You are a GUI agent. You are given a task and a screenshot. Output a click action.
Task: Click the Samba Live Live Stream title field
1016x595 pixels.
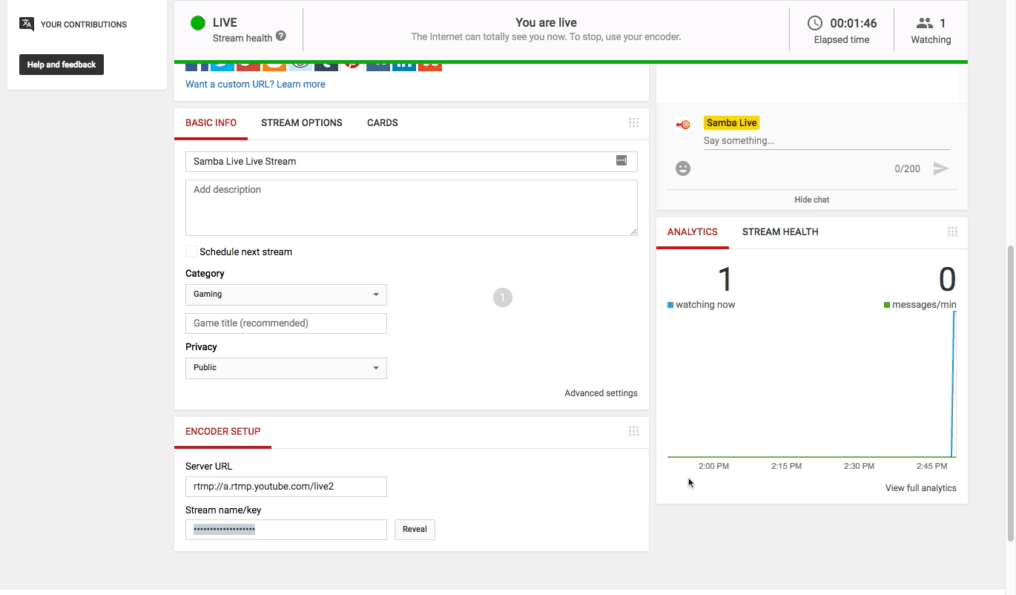[411, 161]
